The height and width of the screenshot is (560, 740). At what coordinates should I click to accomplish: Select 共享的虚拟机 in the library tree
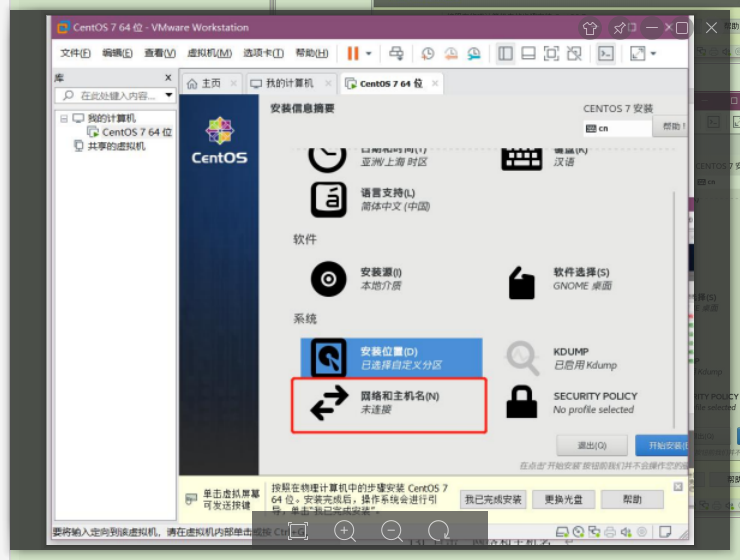(116, 146)
